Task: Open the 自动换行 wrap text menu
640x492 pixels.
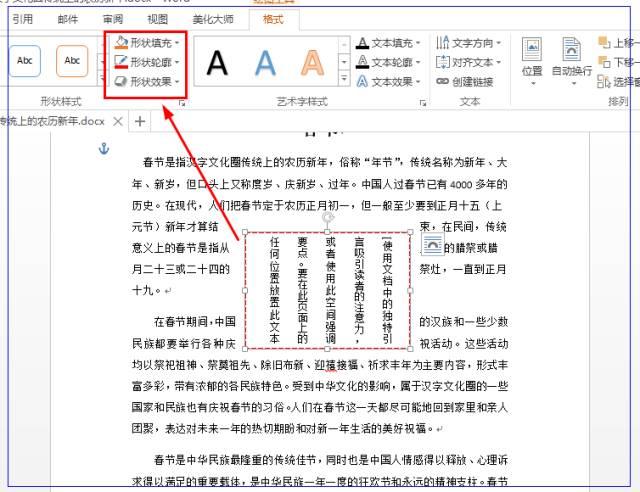Action: 571,61
